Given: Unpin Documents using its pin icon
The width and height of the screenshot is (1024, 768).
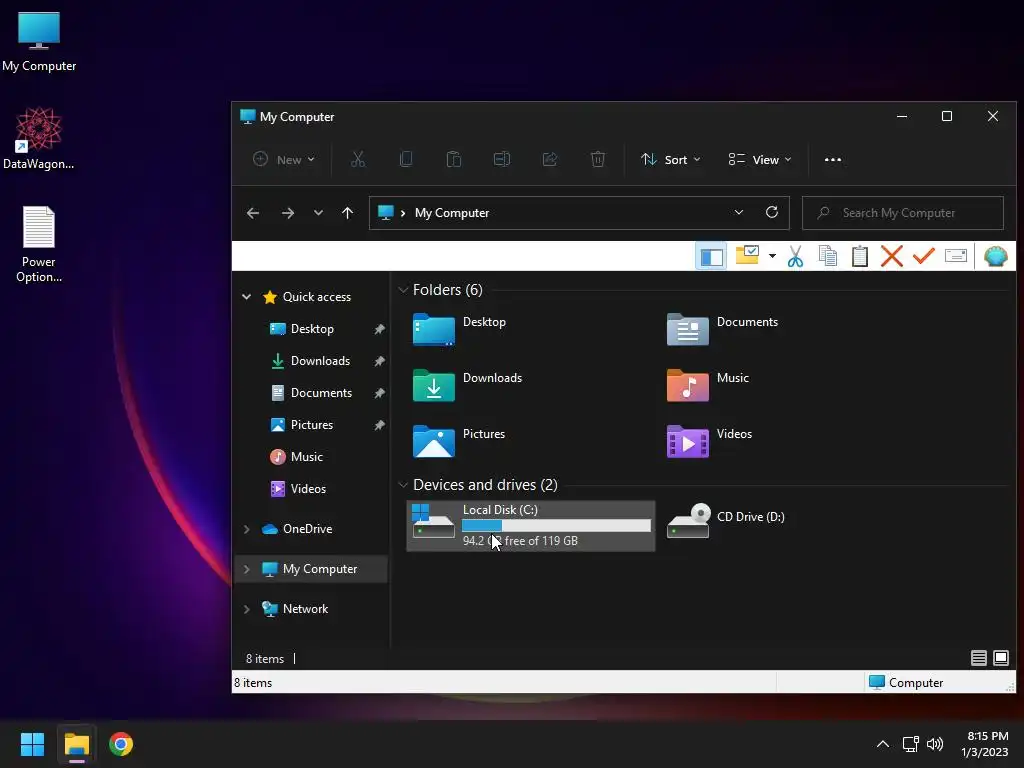Looking at the screenshot, I should 379,393.
